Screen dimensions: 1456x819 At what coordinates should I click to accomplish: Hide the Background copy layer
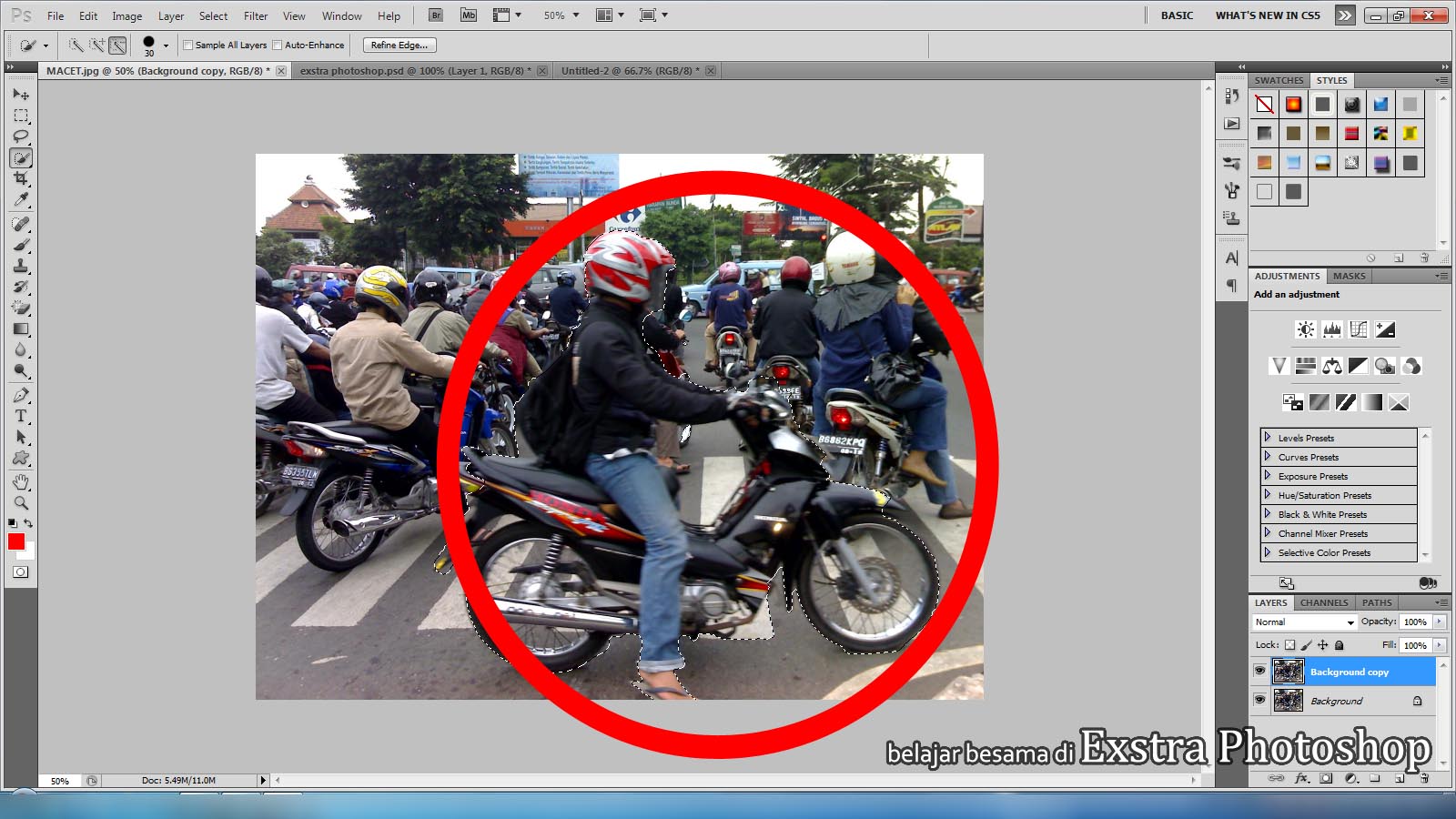point(1260,672)
